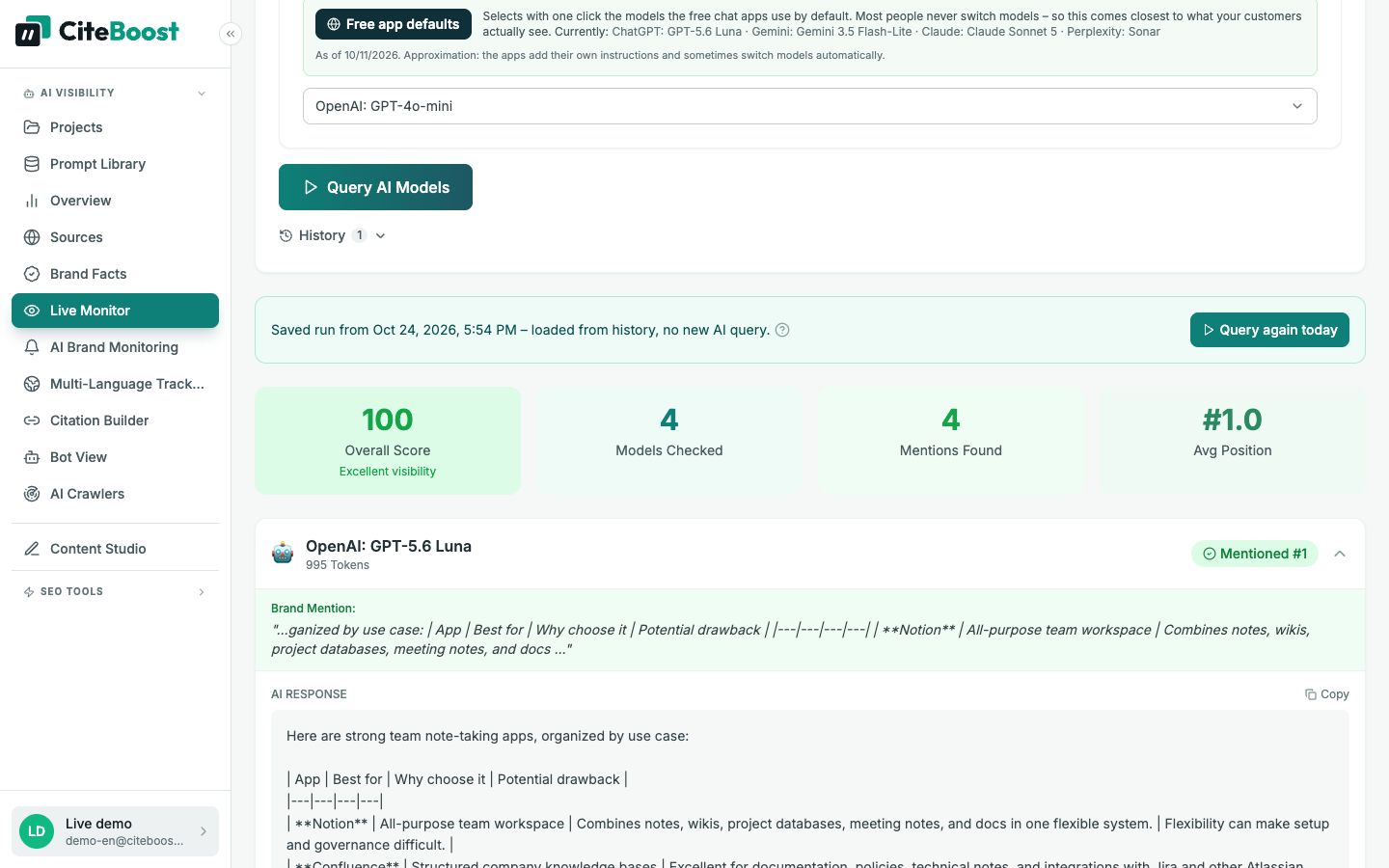Open the Brand Facts page
This screenshot has height=868, width=1389.
(116, 274)
